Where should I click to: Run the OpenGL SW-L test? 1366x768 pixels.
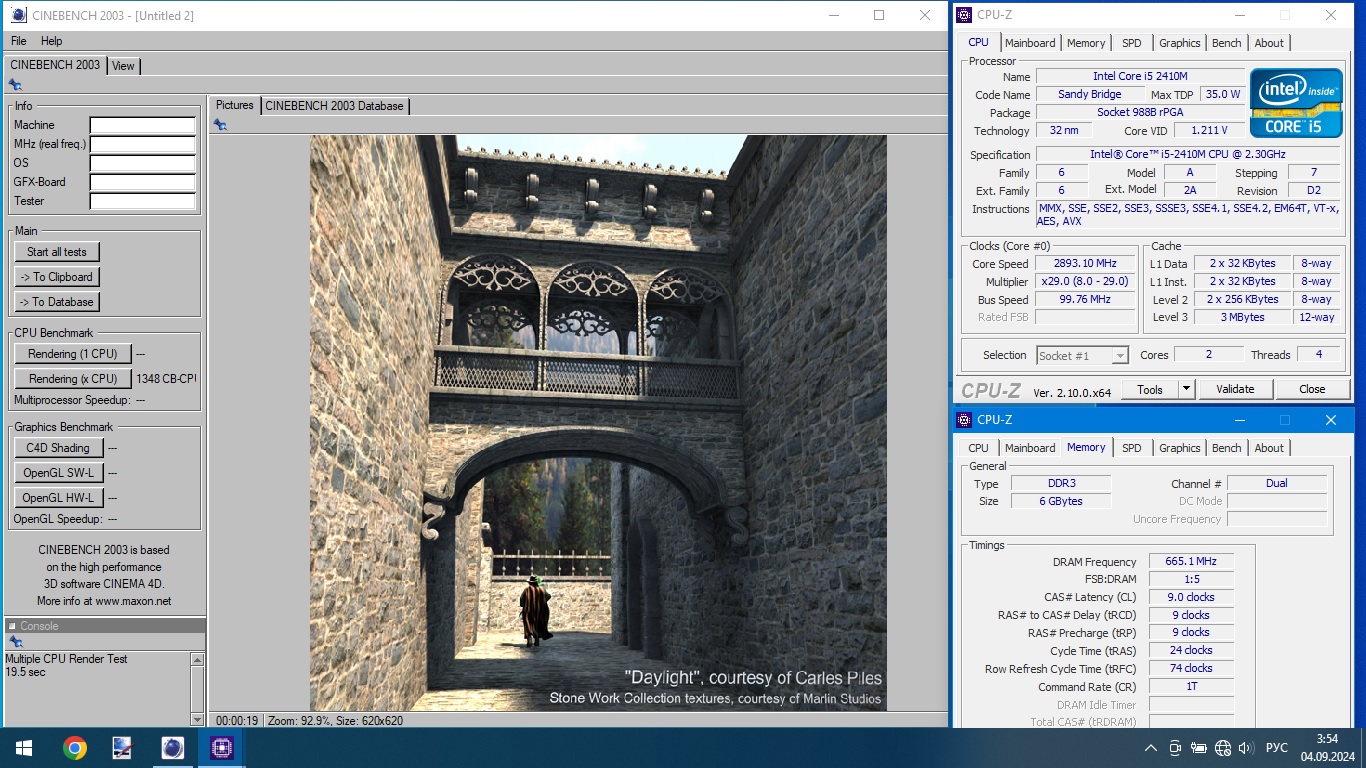[57, 473]
